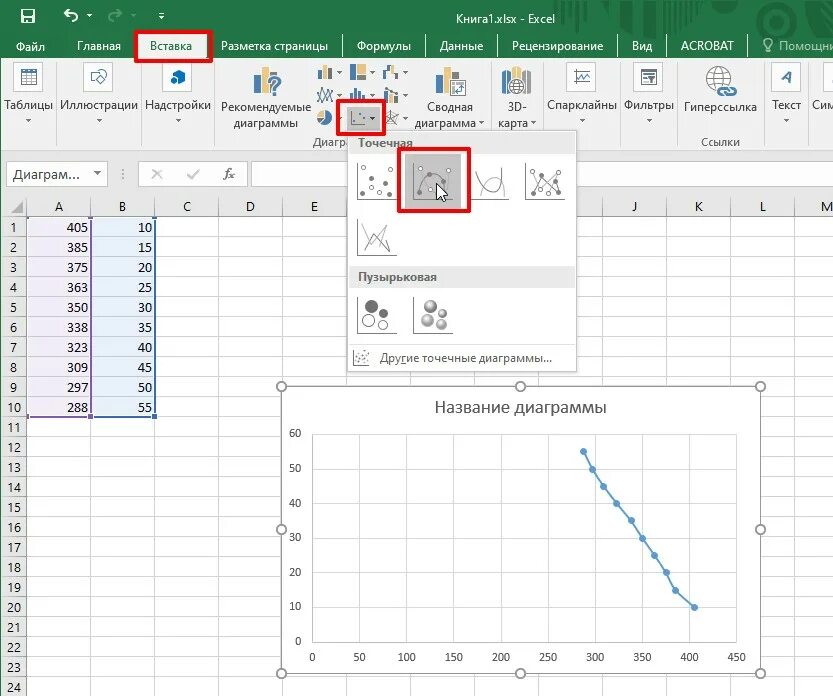Click the Redo arrow icon
Image resolution: width=833 pixels, height=696 pixels.
(115, 16)
